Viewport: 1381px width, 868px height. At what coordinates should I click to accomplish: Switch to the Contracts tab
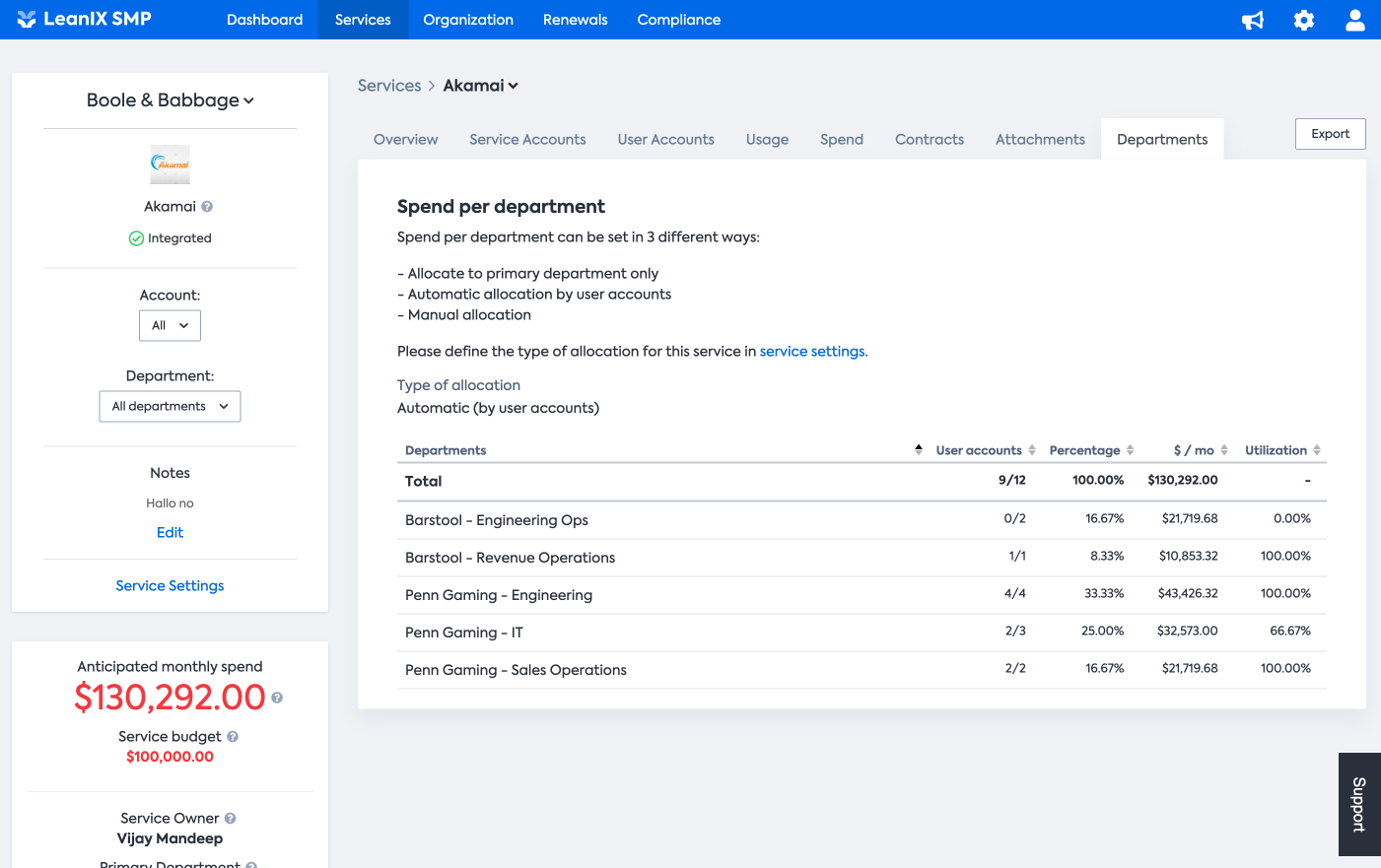(x=929, y=140)
